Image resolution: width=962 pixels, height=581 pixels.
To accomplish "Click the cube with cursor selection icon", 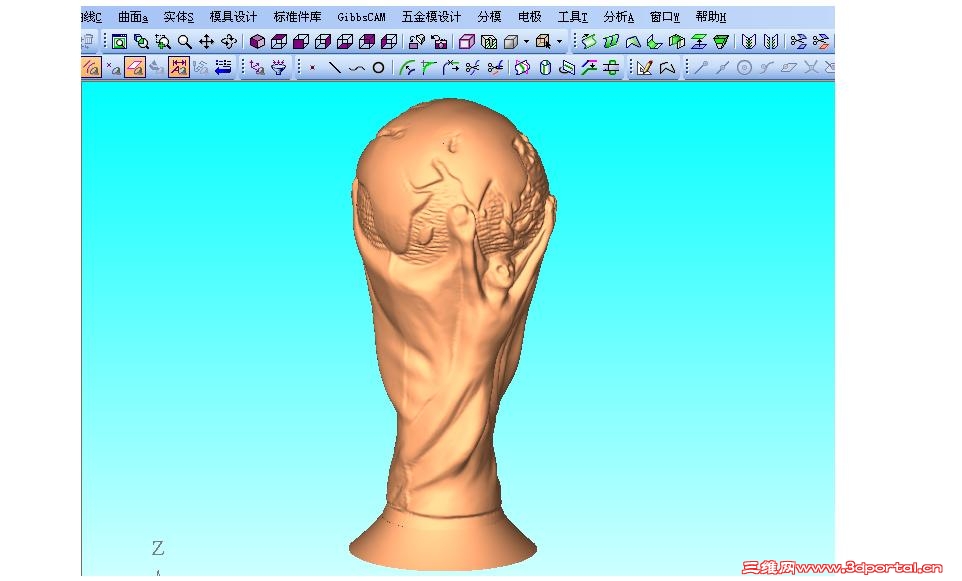I will click(543, 42).
